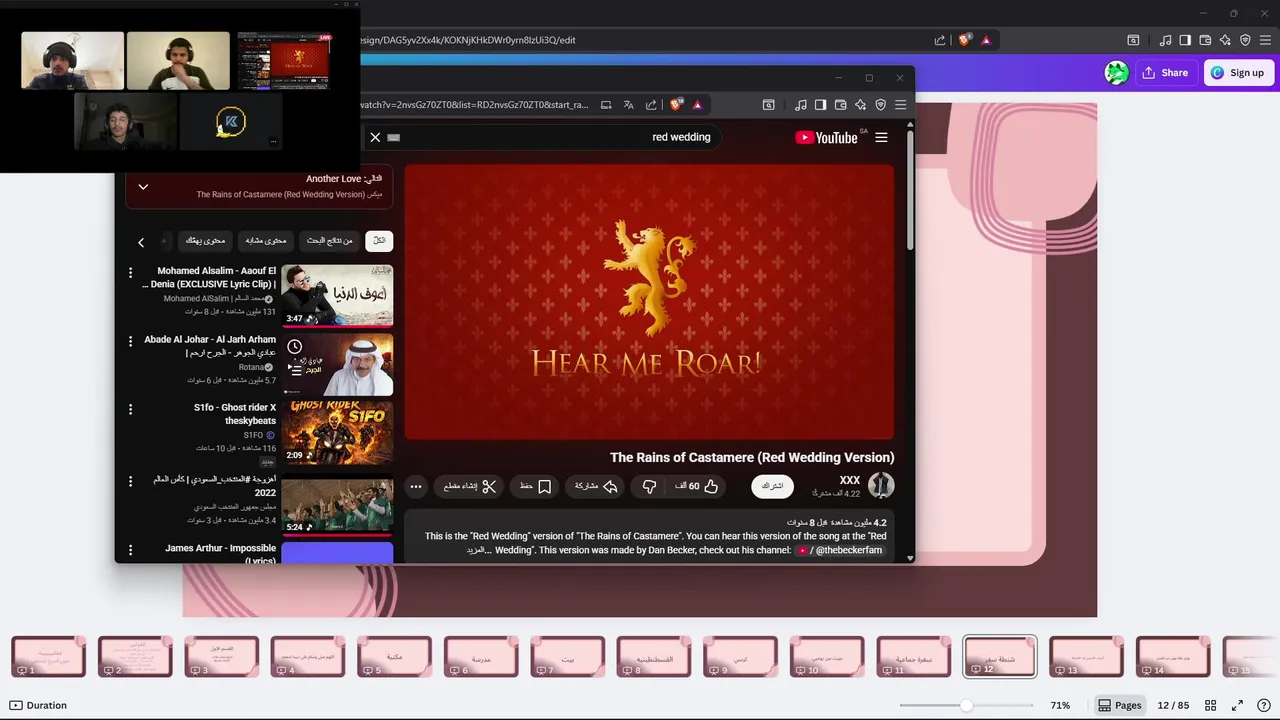This screenshot has width=1280, height=720.
Task: Open Brave Rewards triangle in YouTube window
Action: click(x=698, y=104)
